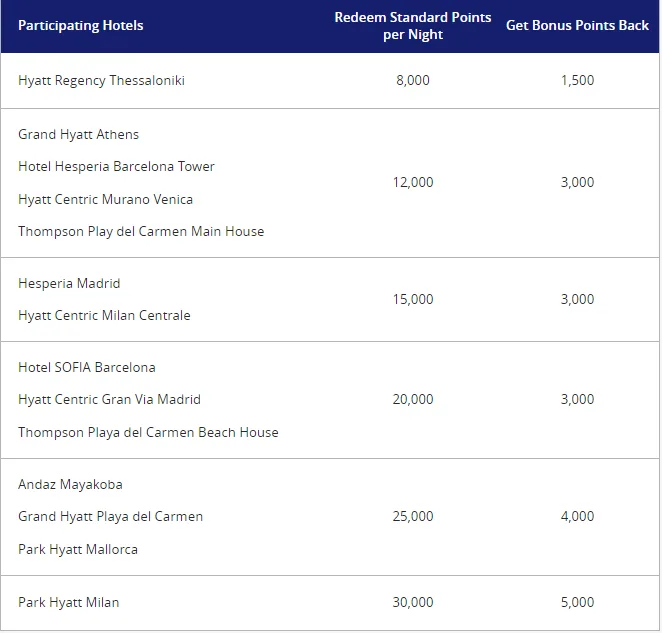Click the Participating Hotels column header

pos(80,25)
